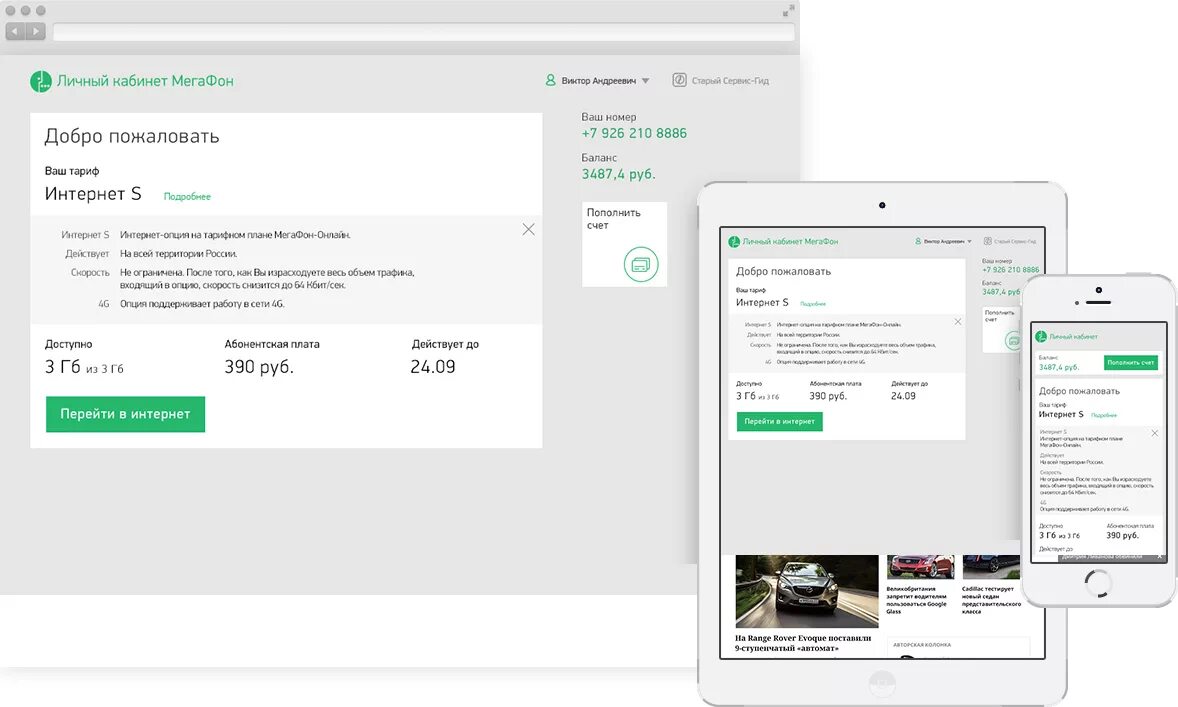Click the Интернет S tariff name on desktop
The width and height of the screenshot is (1178, 707).
point(93,194)
